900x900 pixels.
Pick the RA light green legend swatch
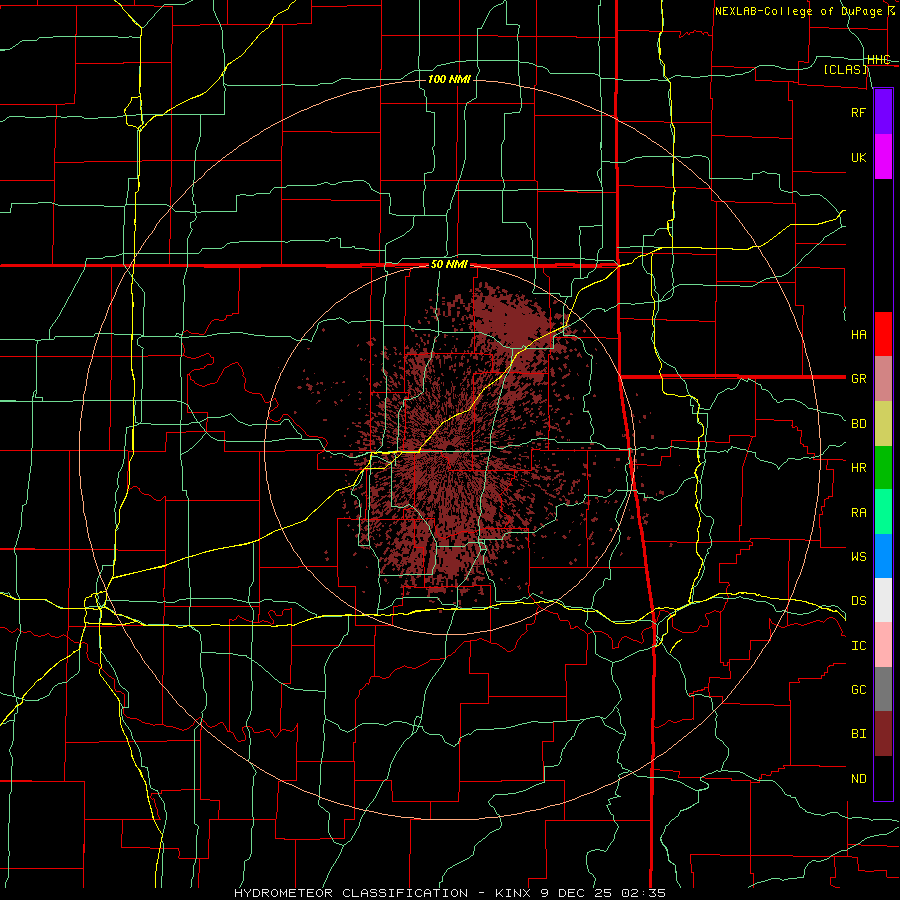coord(883,512)
